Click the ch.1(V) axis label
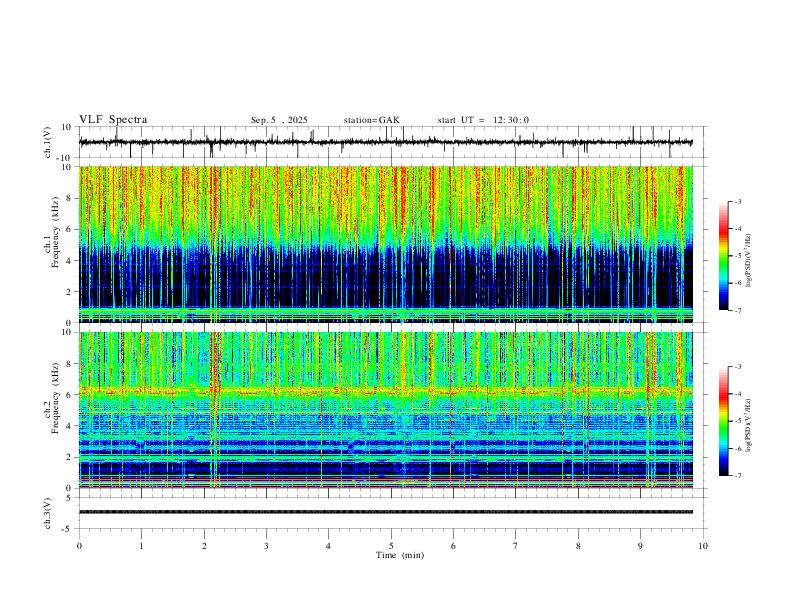This screenshot has width=792, height=612. click(48, 143)
